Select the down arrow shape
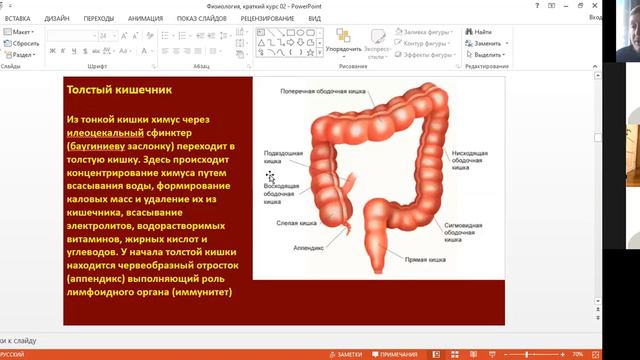 coord(300,42)
